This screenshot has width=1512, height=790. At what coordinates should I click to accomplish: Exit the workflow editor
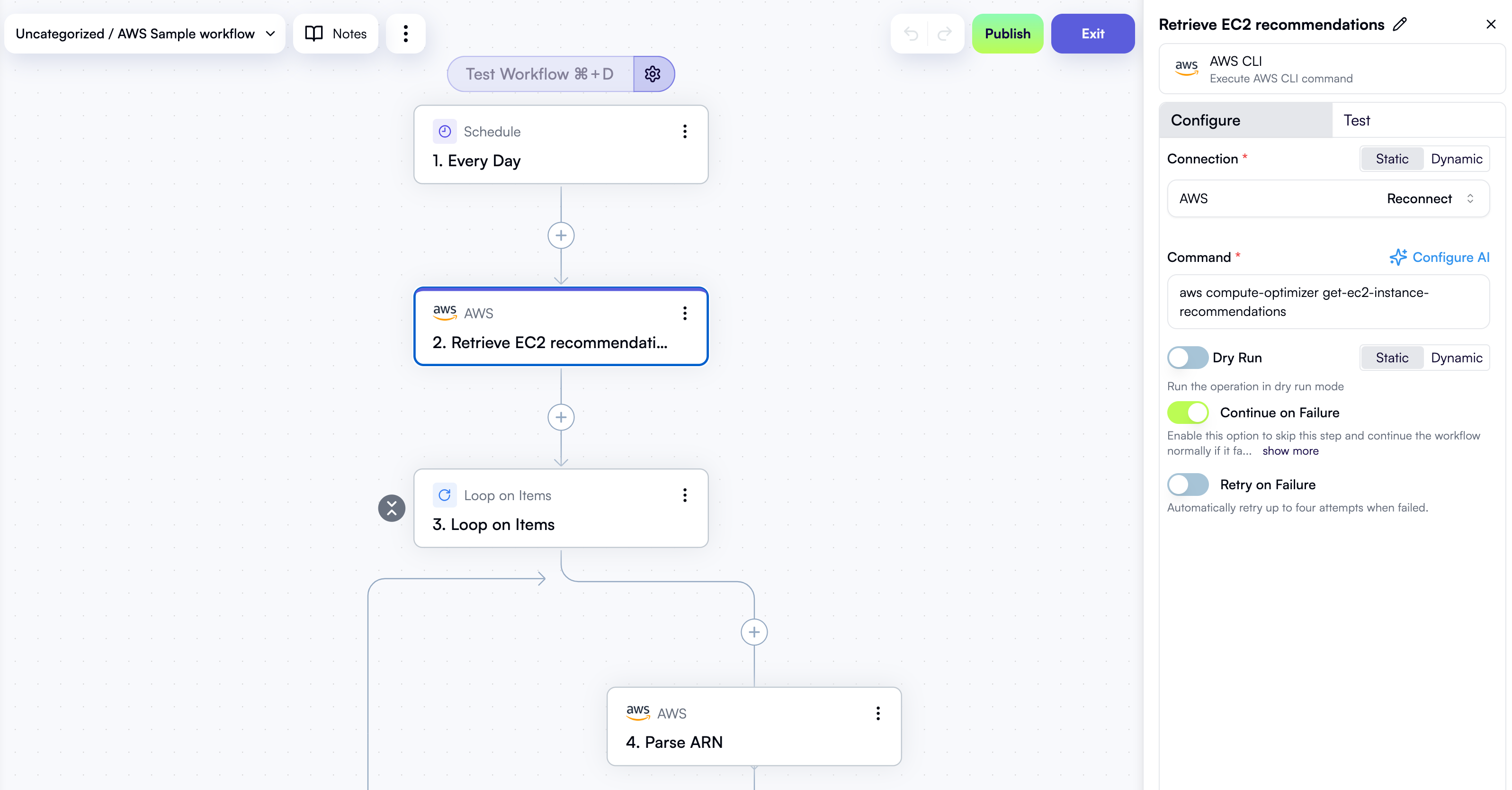(1092, 34)
